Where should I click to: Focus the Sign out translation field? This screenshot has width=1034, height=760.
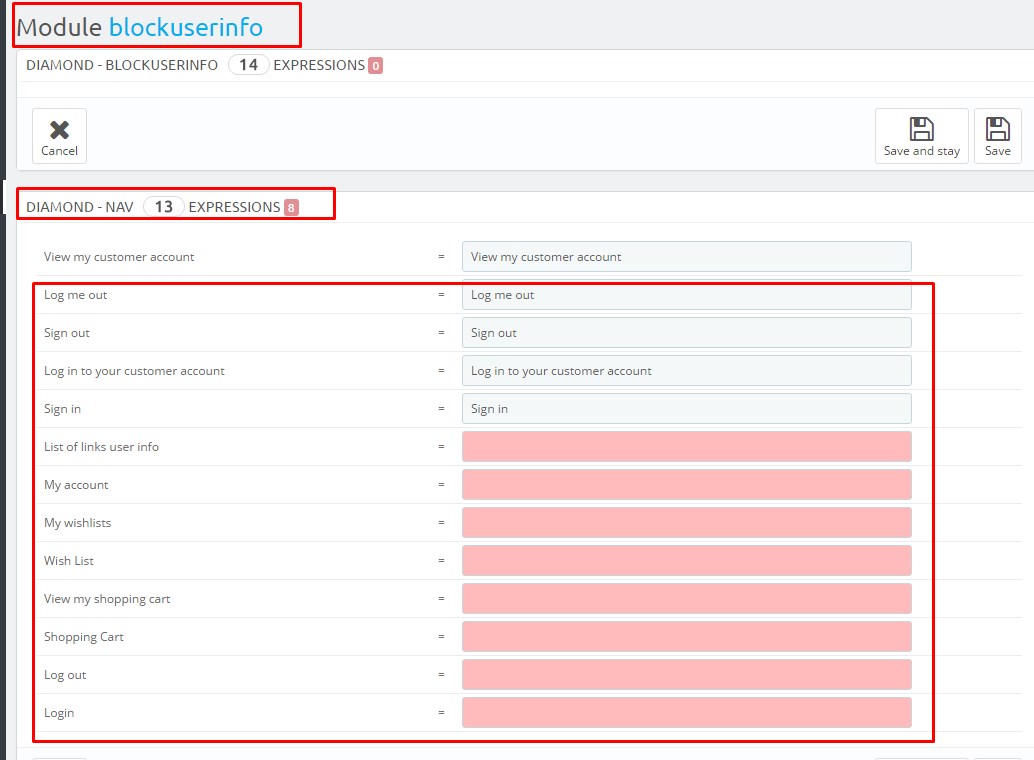pyautogui.click(x=686, y=332)
